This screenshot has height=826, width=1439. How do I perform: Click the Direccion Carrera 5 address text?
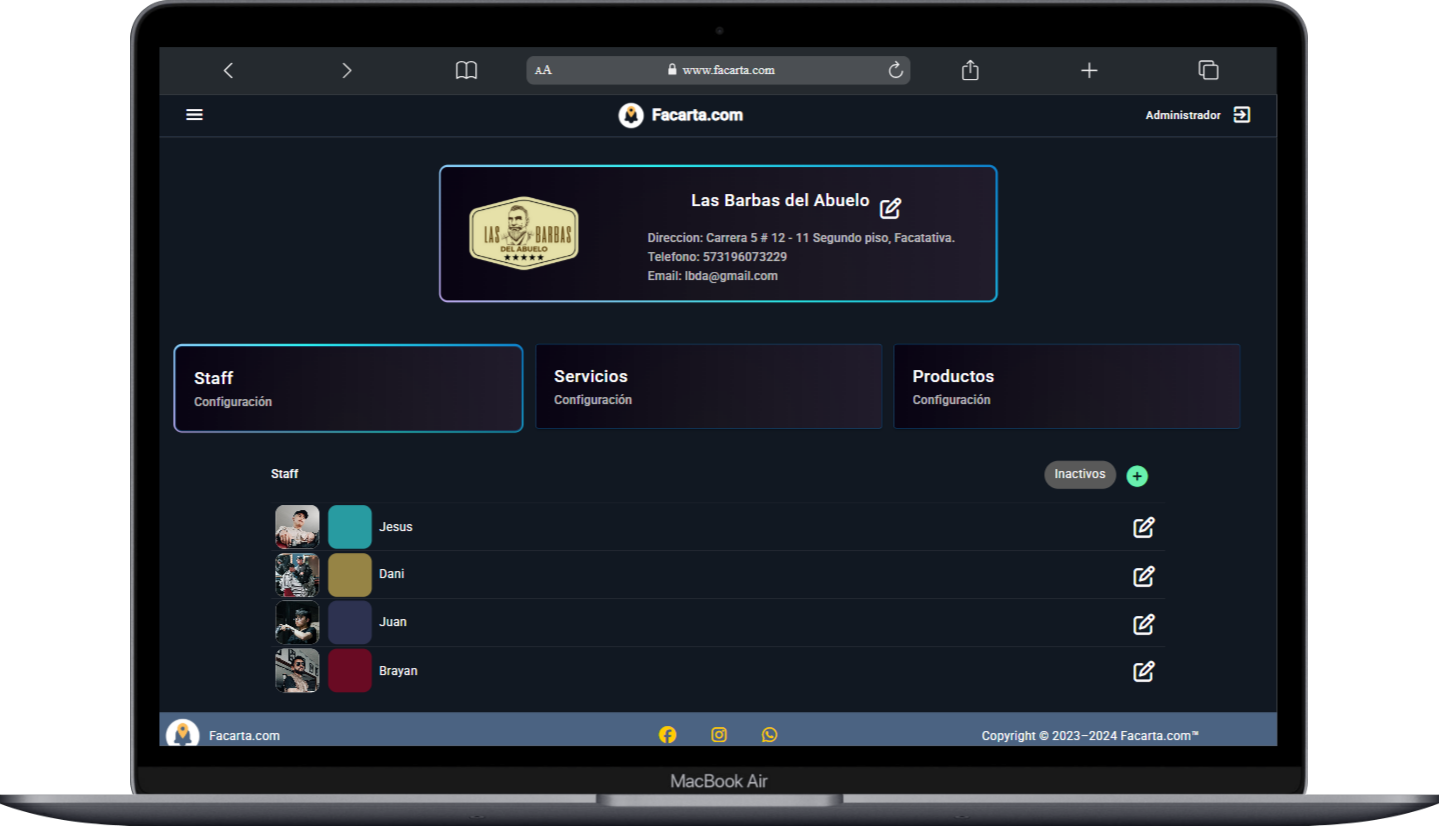801,238
